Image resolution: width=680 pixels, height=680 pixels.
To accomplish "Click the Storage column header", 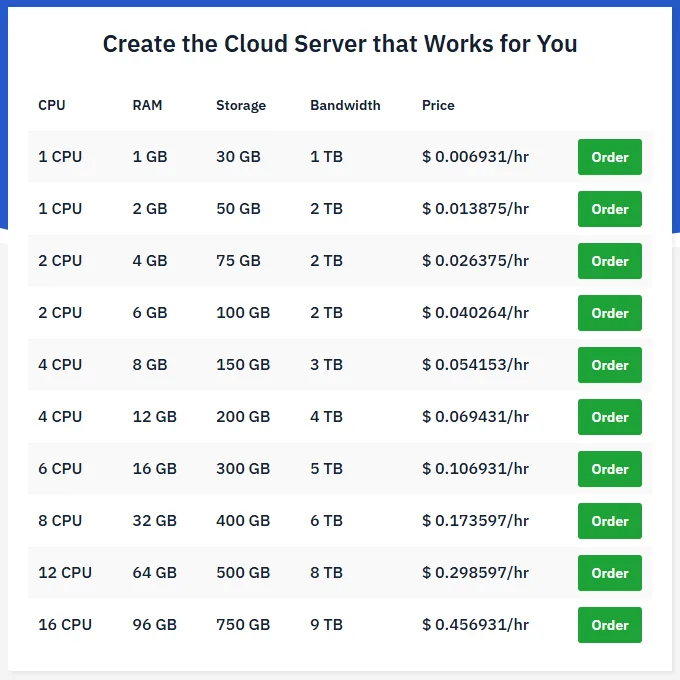I will [x=241, y=106].
